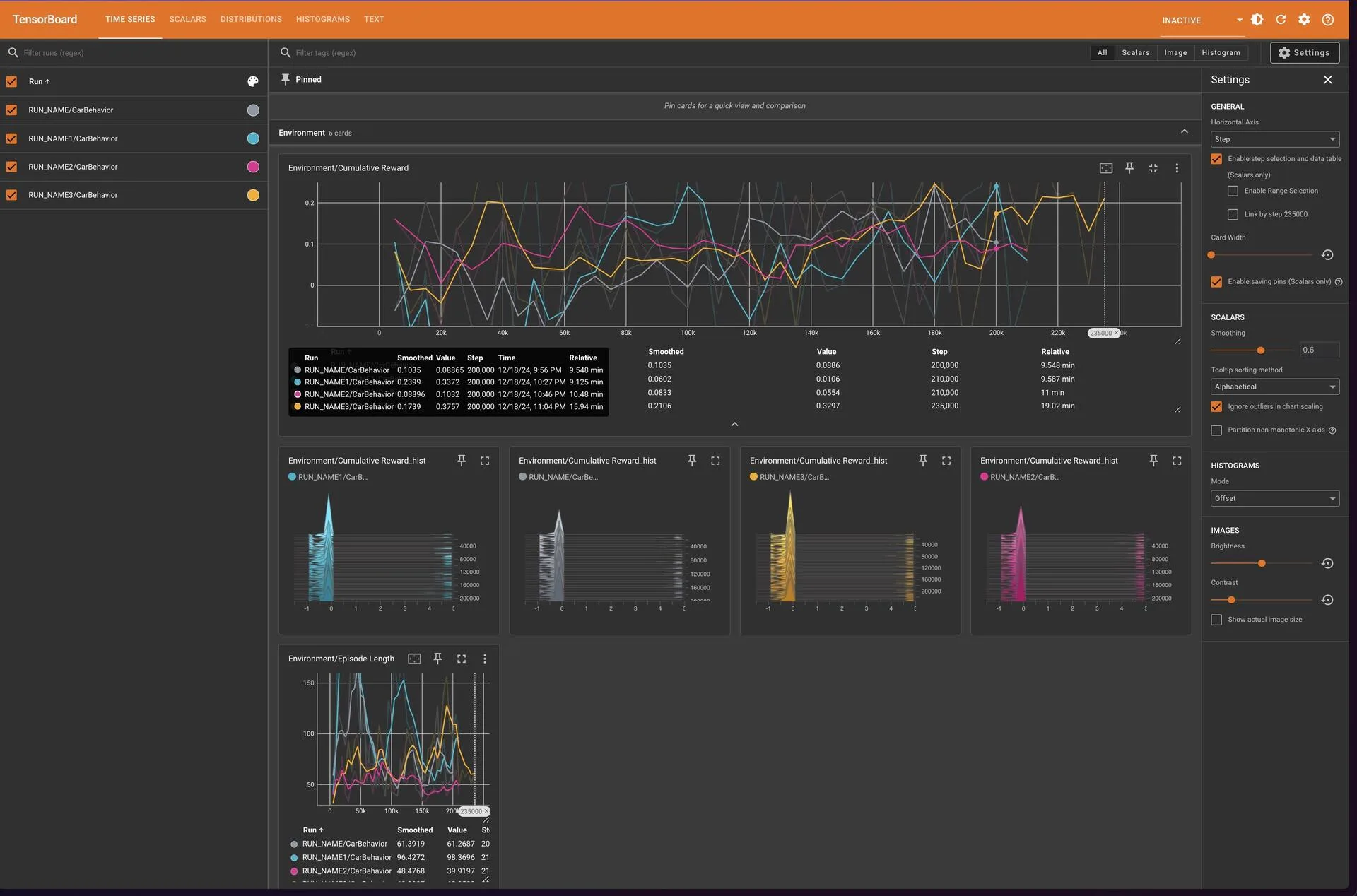Open Tooltip sorting method Alphabetical dropdown
The height and width of the screenshot is (896, 1357).
point(1274,387)
